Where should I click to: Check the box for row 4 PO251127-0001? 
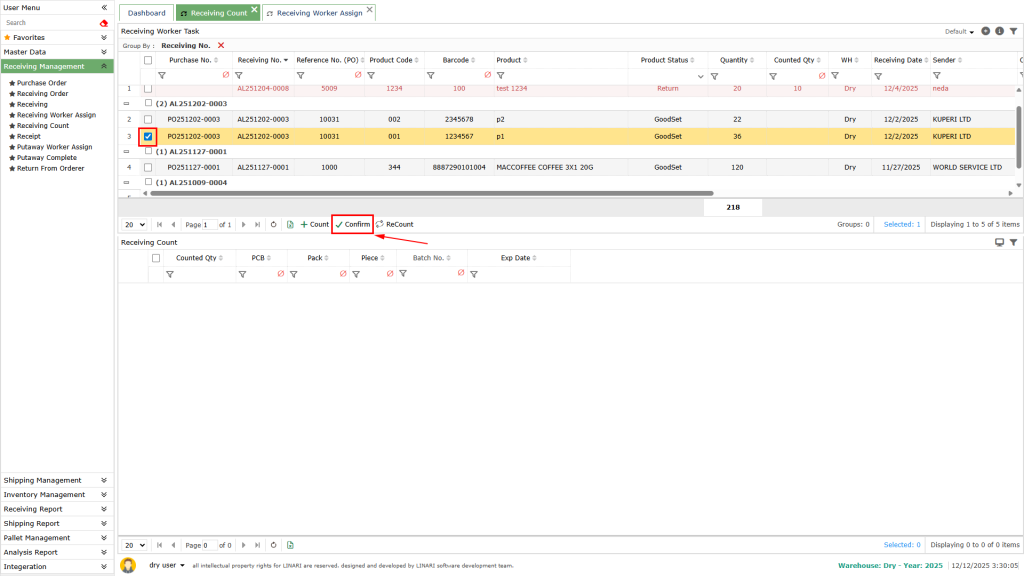point(148,167)
